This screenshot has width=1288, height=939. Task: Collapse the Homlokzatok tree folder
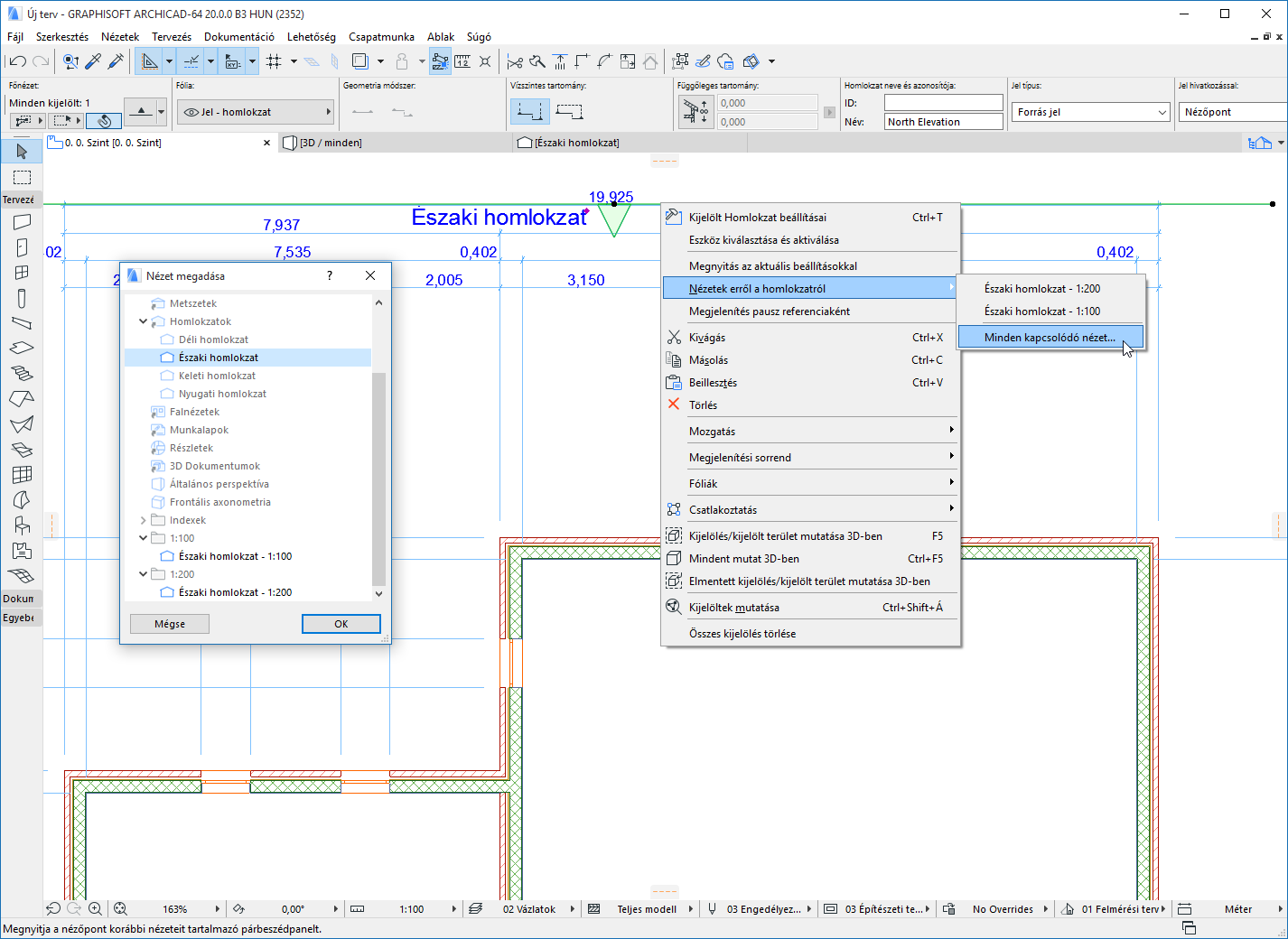144,321
